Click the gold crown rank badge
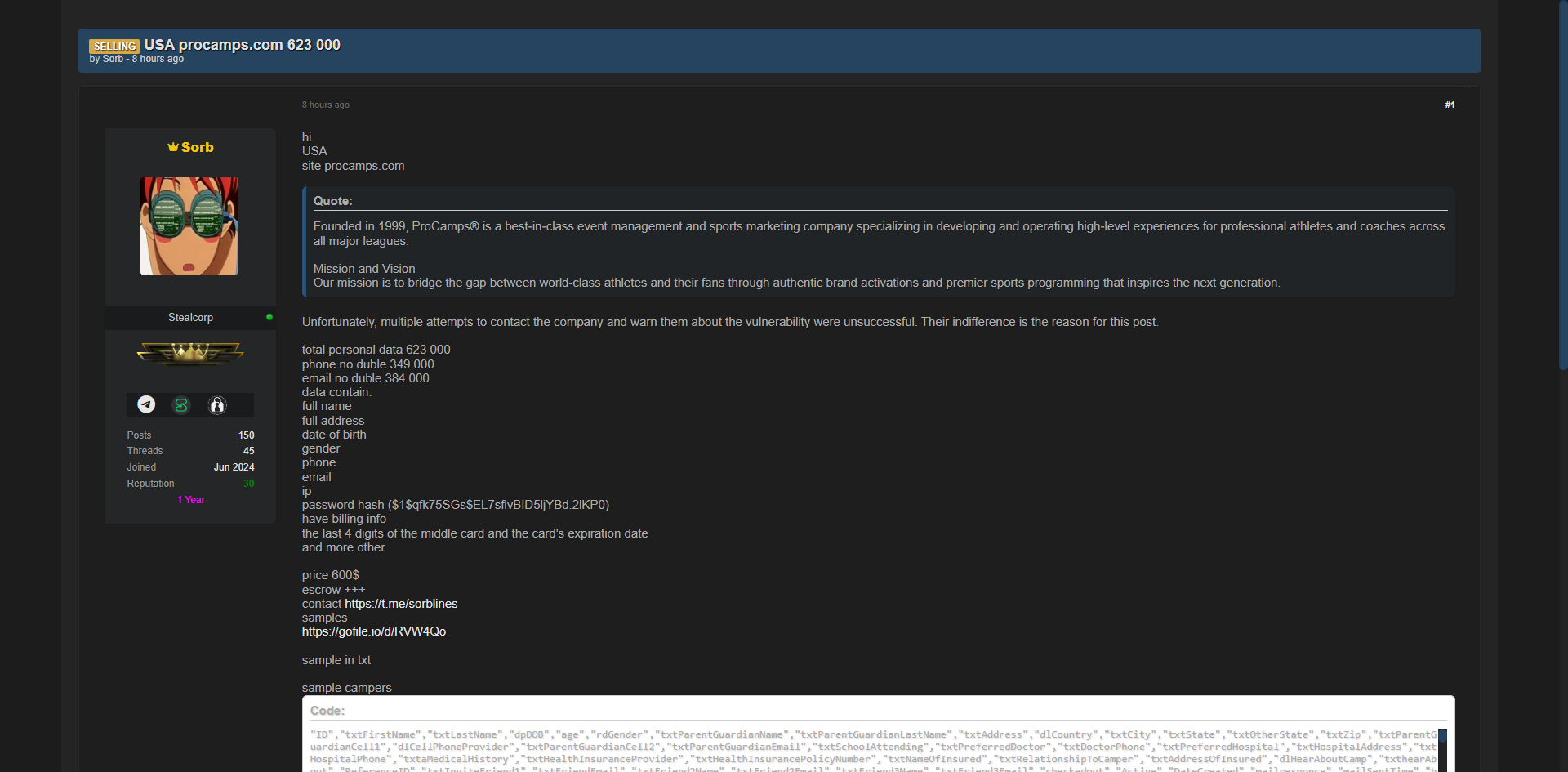 pyautogui.click(x=189, y=353)
